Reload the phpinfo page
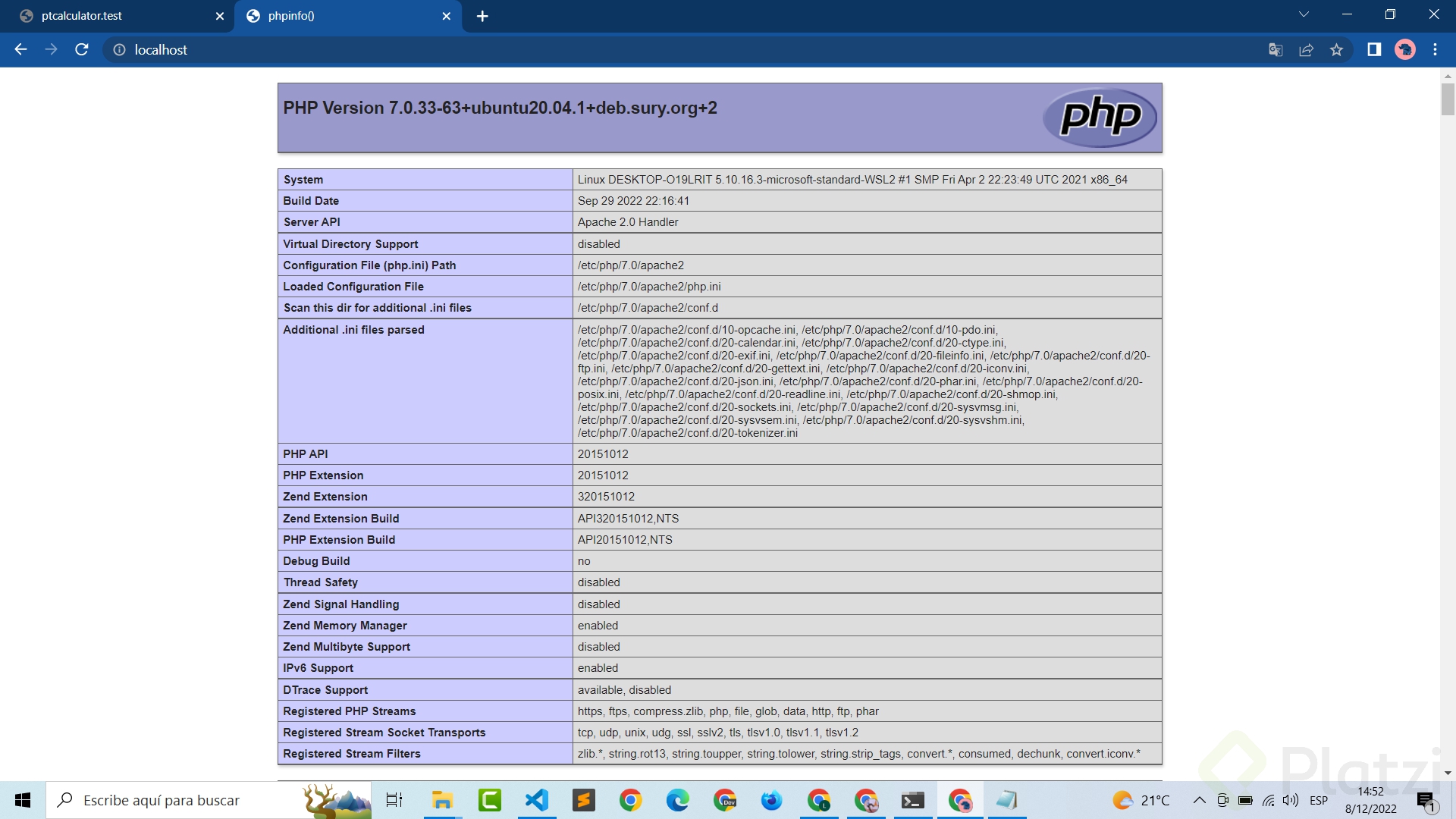Viewport: 1456px width, 819px height. [82, 49]
